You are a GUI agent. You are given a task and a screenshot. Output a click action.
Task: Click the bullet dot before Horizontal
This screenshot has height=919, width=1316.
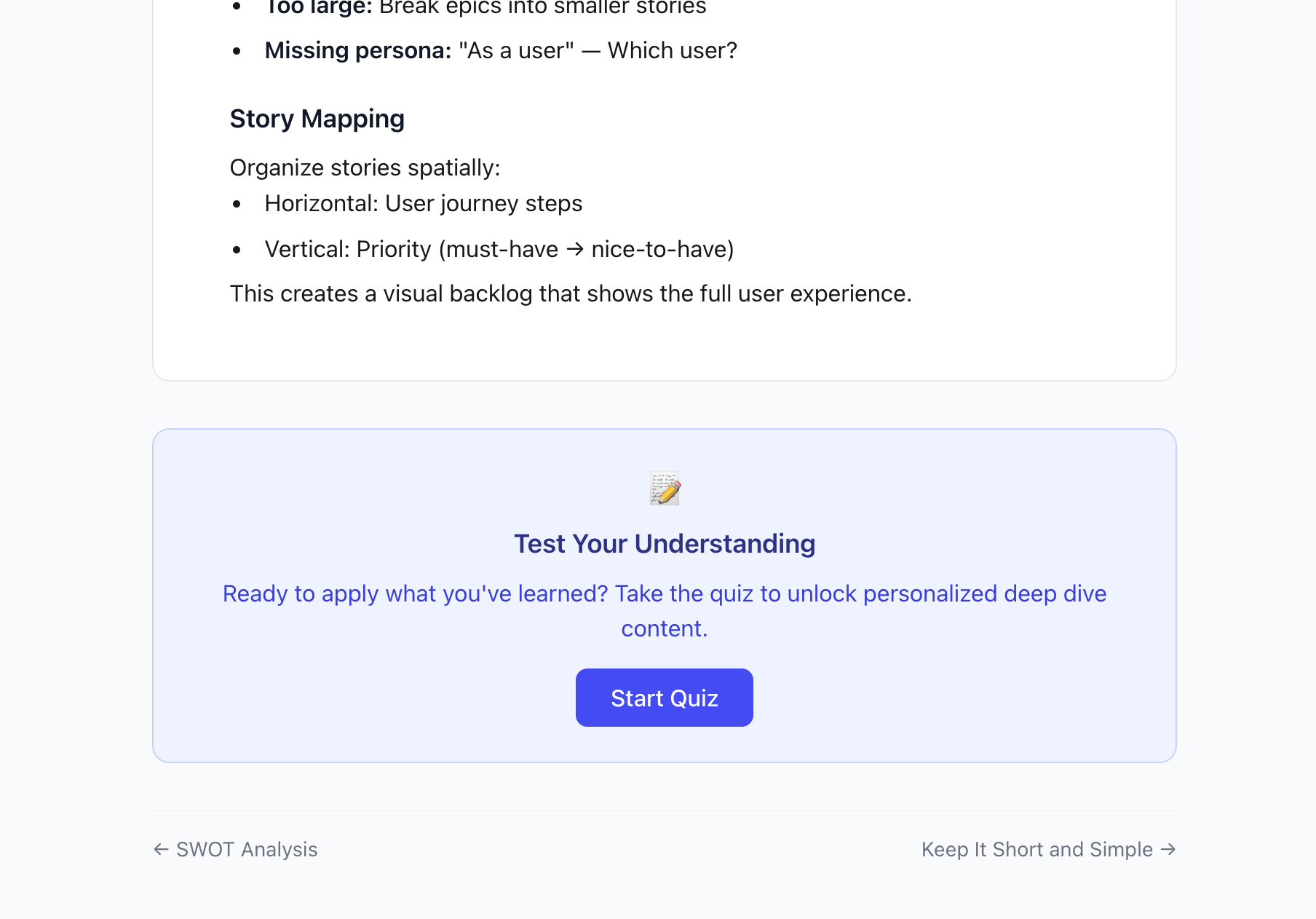[x=237, y=205]
